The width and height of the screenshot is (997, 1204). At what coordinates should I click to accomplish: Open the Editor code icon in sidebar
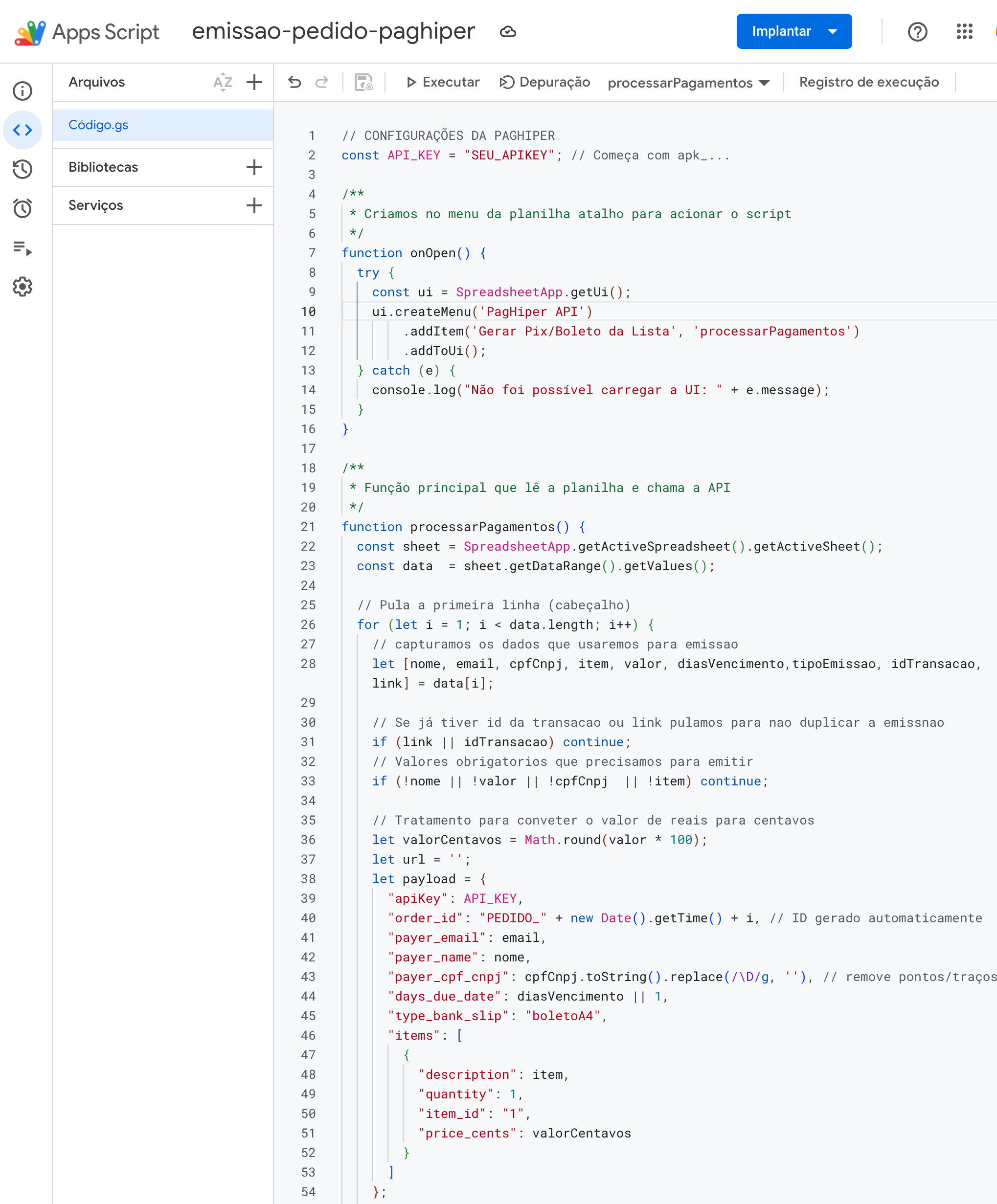[x=23, y=130]
